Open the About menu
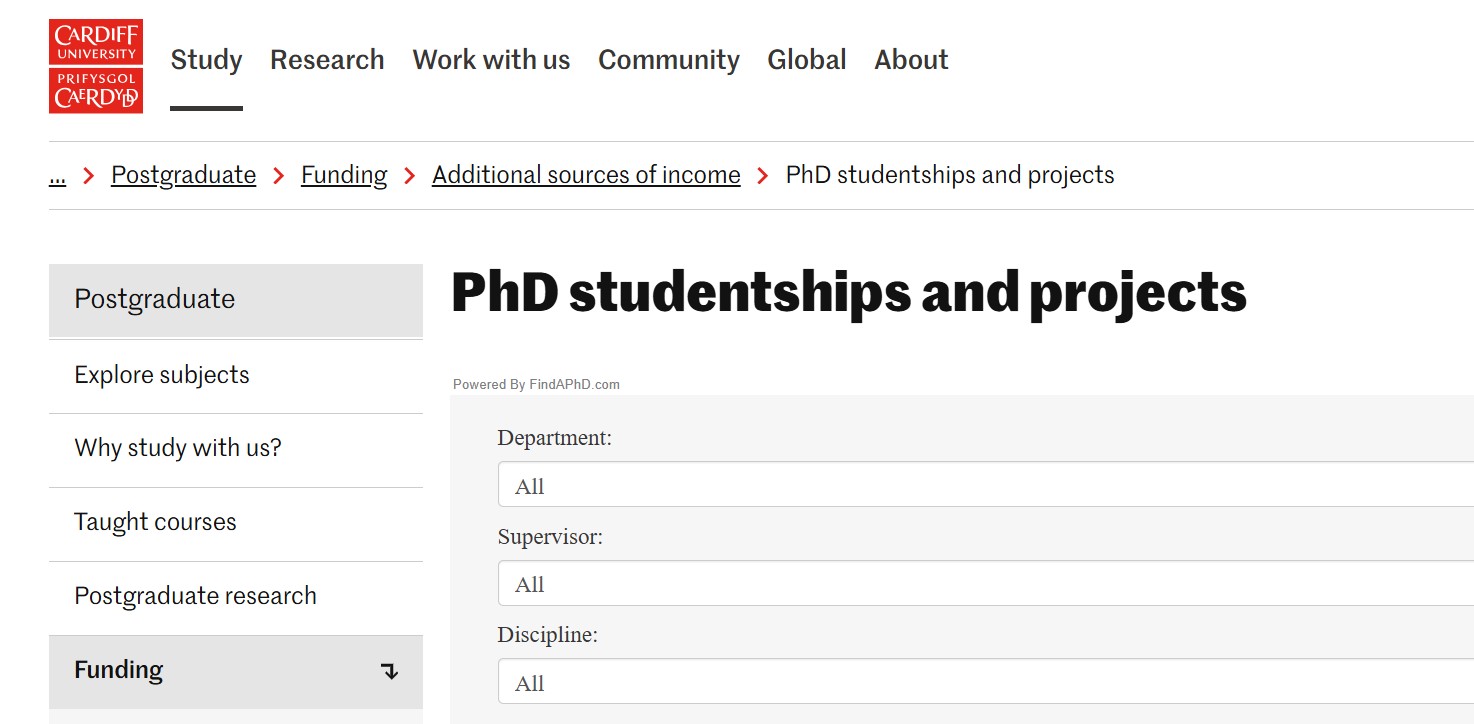The image size is (1474, 724). [911, 60]
